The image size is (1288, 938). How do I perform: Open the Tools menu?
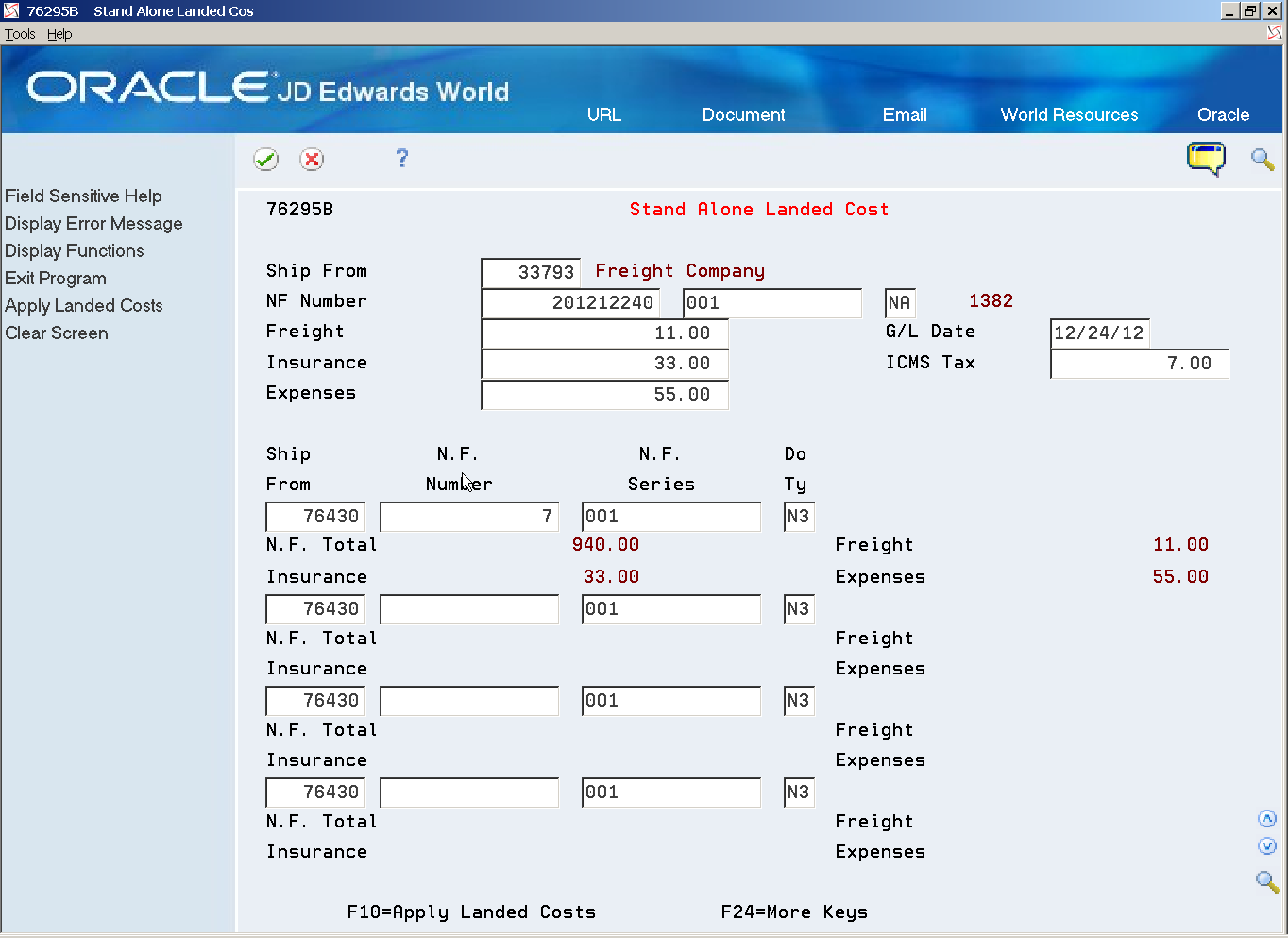[x=20, y=34]
